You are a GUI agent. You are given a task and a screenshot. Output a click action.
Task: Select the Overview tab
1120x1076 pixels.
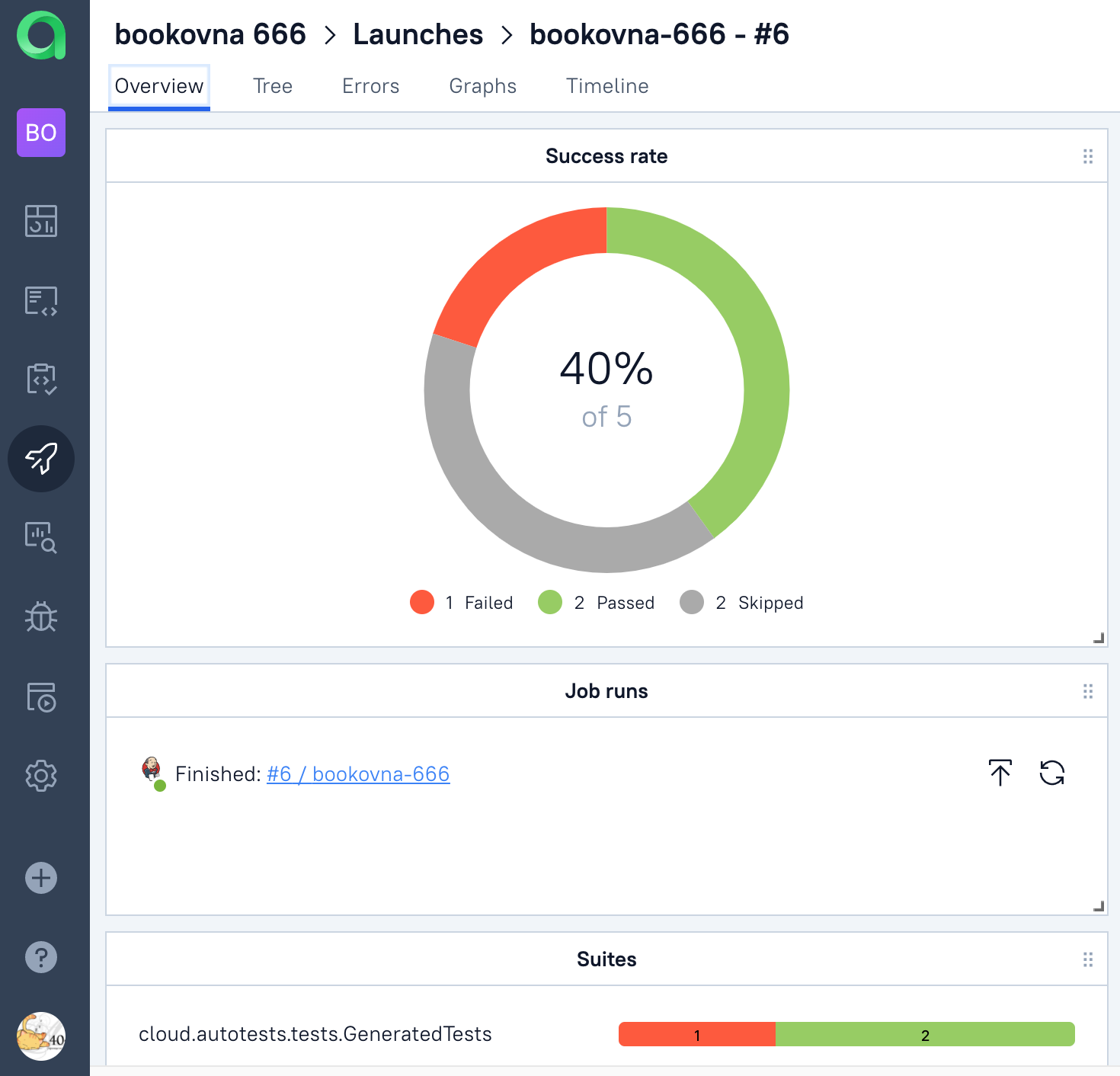159,86
